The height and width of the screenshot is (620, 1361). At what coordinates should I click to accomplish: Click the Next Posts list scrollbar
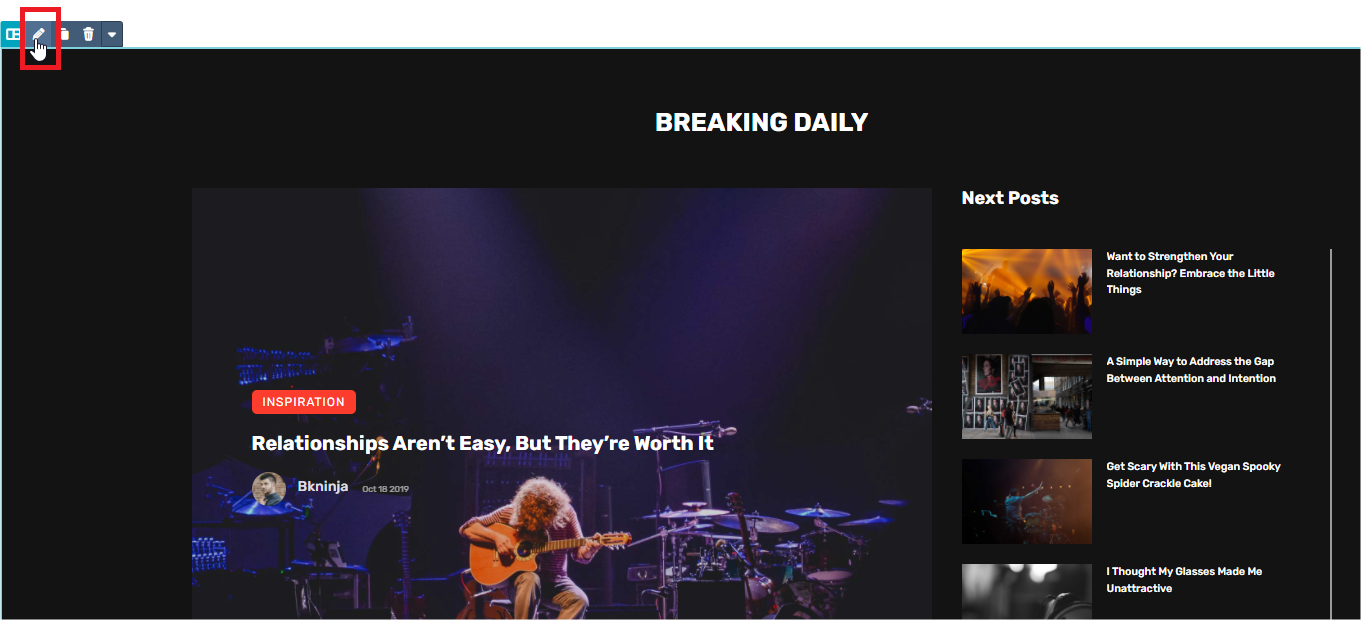1331,434
